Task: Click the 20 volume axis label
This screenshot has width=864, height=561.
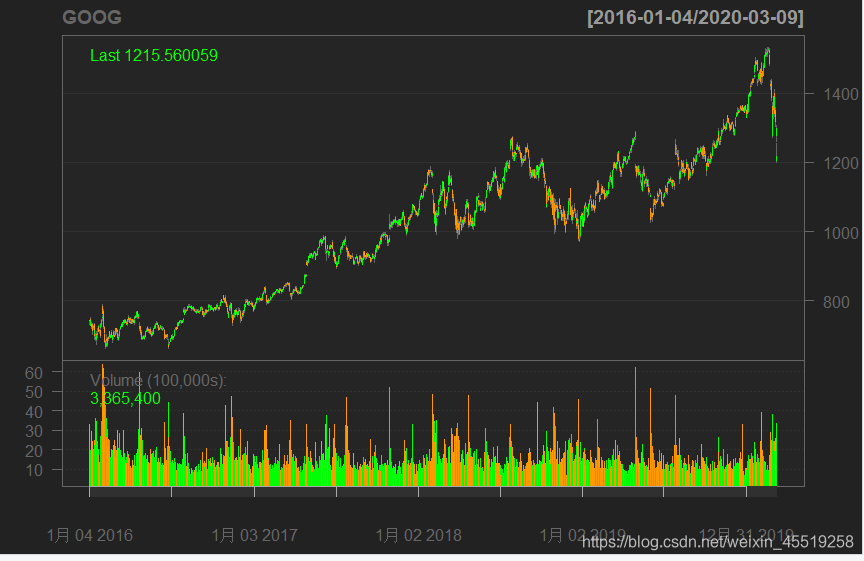Action: 34,451
